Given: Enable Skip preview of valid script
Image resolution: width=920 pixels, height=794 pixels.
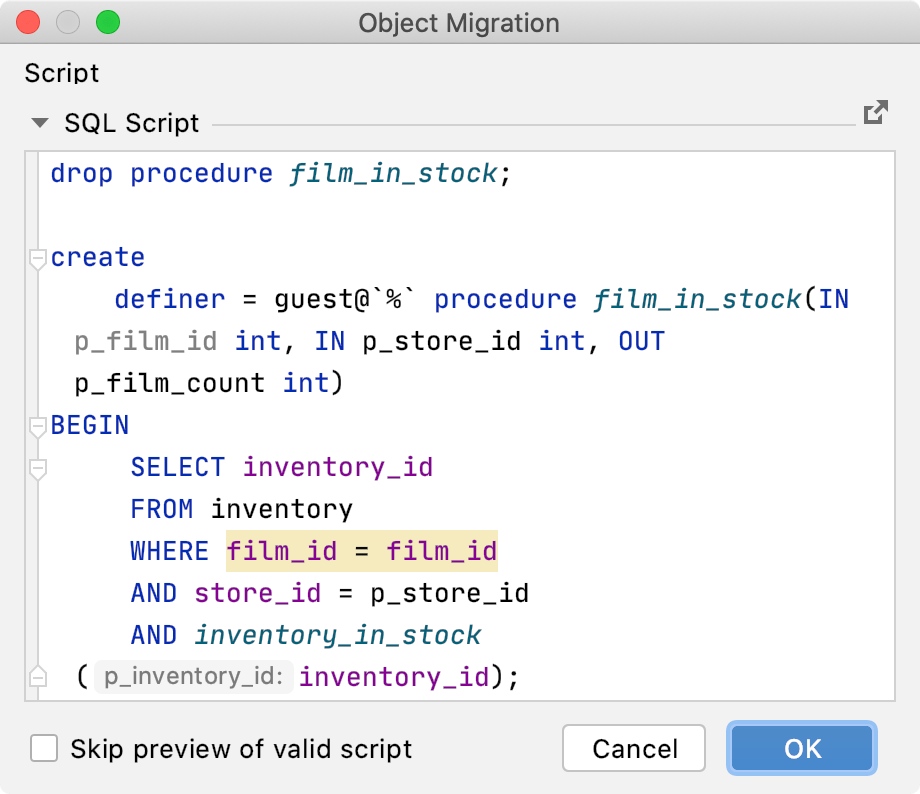Looking at the screenshot, I should tap(44, 748).
